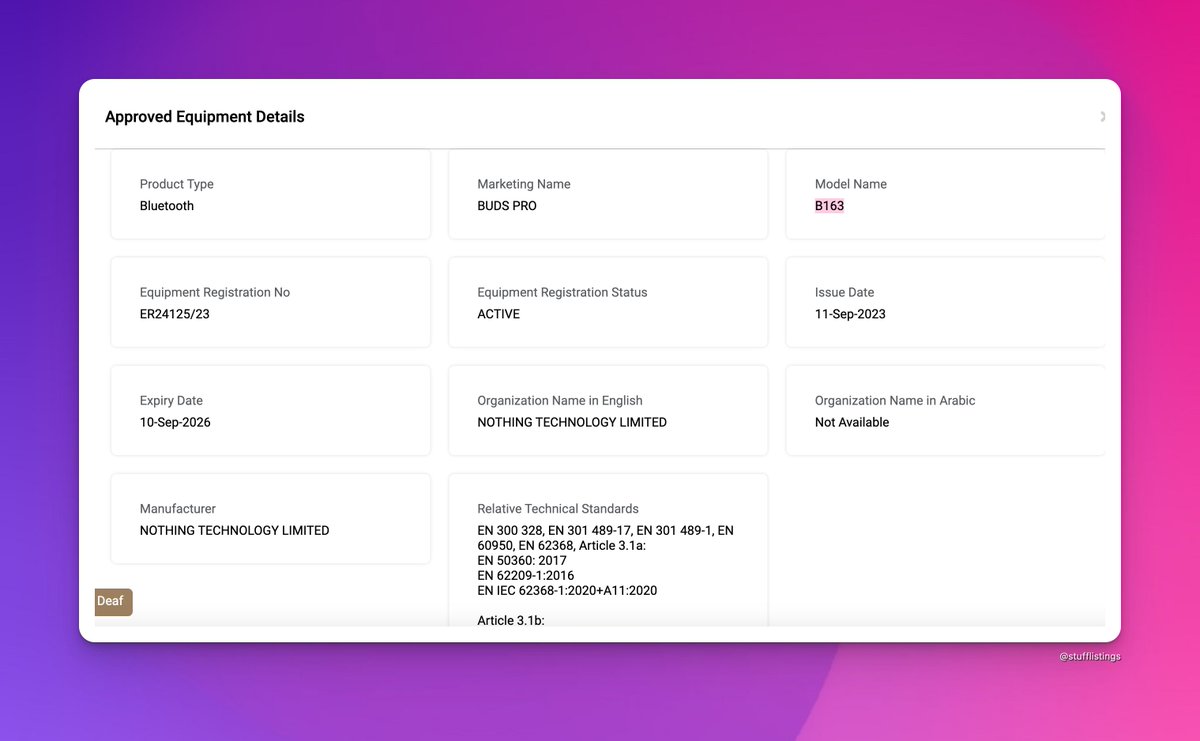Click the "BUDS PRO" marketing name value
The image size is (1200, 741).
tap(507, 206)
